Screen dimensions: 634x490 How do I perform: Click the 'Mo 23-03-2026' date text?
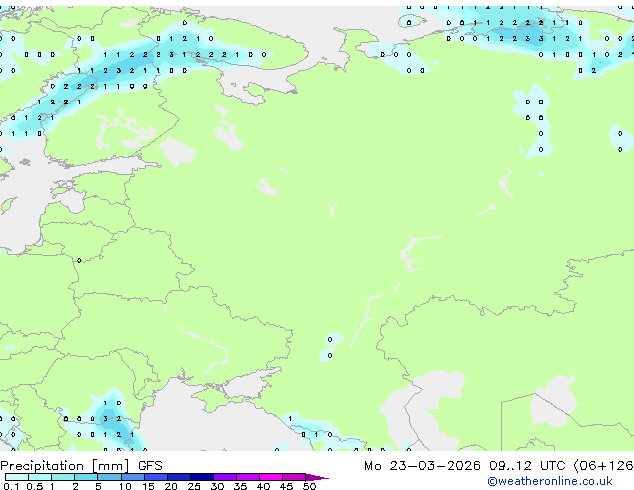coord(422,466)
